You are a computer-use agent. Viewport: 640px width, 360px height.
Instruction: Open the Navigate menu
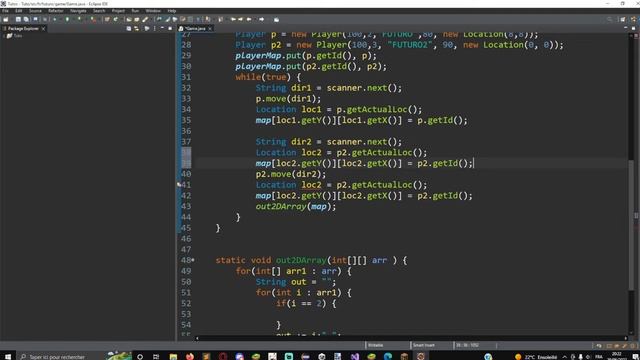click(78, 11)
